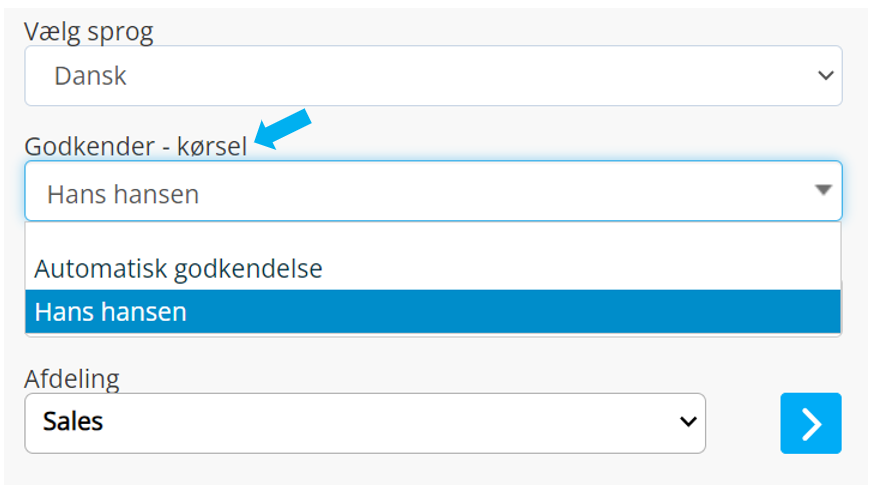Choose the highlighted Hans hansen list option

433,311
